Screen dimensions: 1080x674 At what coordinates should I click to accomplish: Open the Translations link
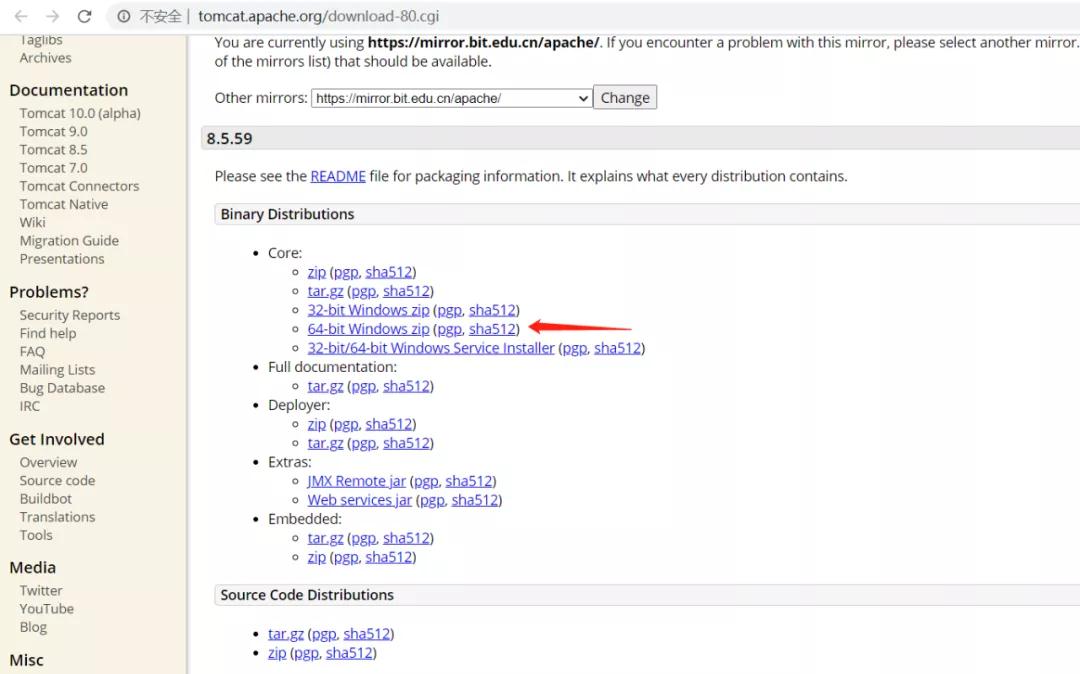(x=57, y=517)
